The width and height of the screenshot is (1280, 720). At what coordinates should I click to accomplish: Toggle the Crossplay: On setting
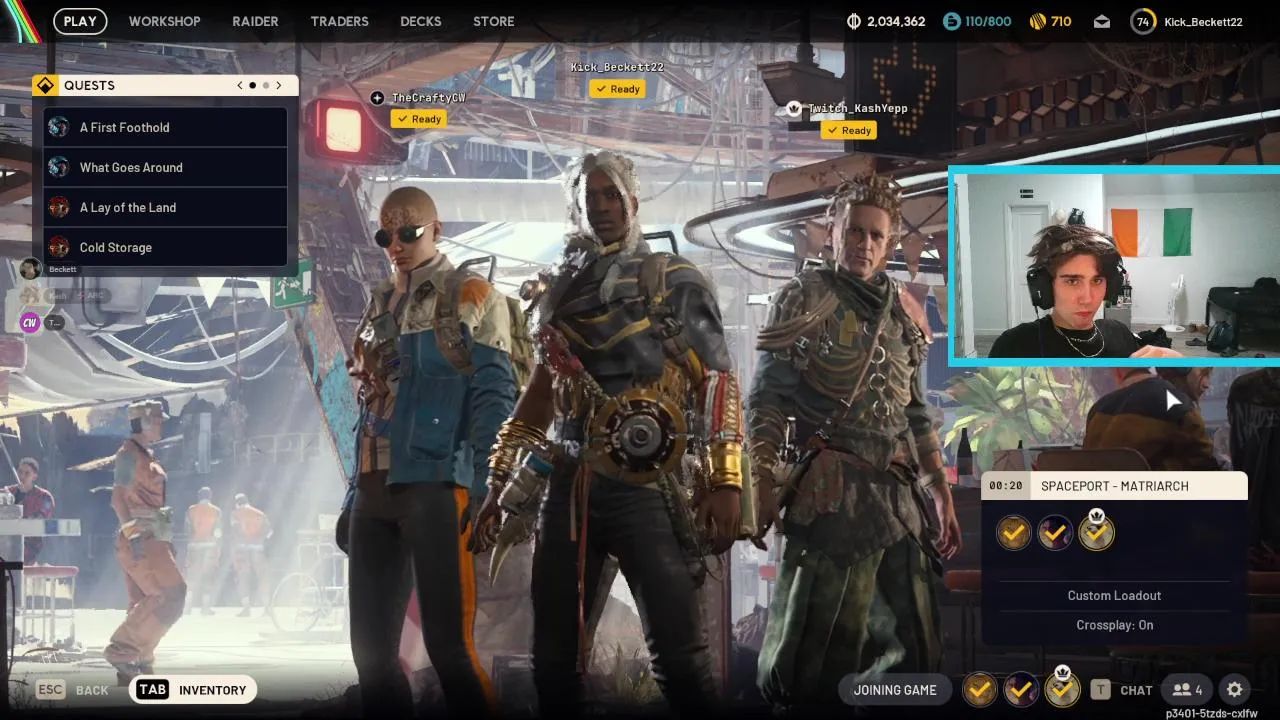coord(1114,625)
